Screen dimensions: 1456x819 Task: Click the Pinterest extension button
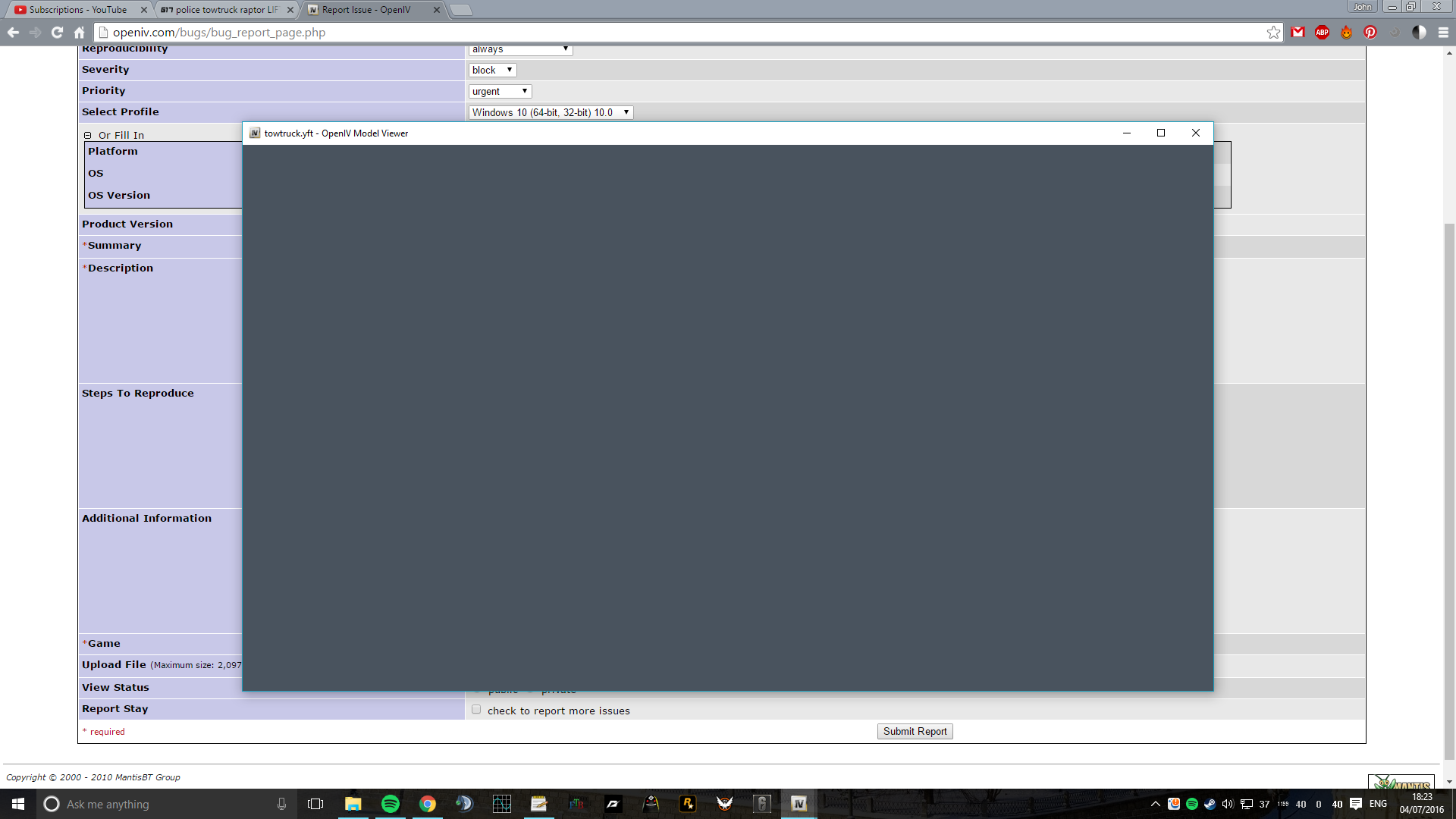tap(1370, 32)
